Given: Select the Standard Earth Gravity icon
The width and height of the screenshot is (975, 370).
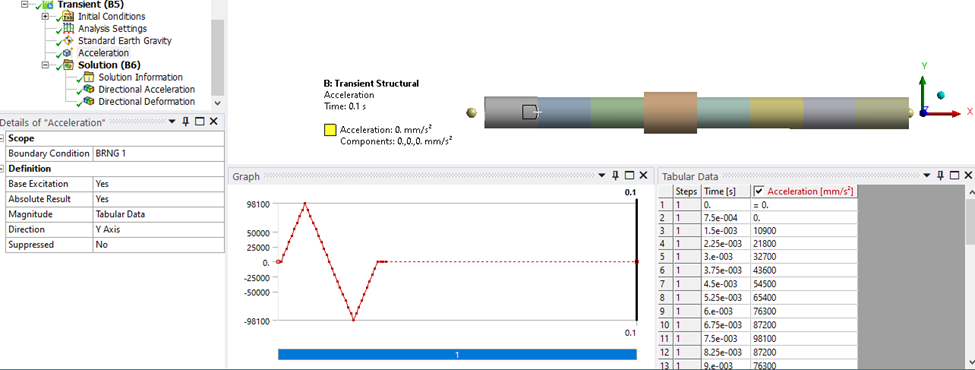Looking at the screenshot, I should pos(69,41).
